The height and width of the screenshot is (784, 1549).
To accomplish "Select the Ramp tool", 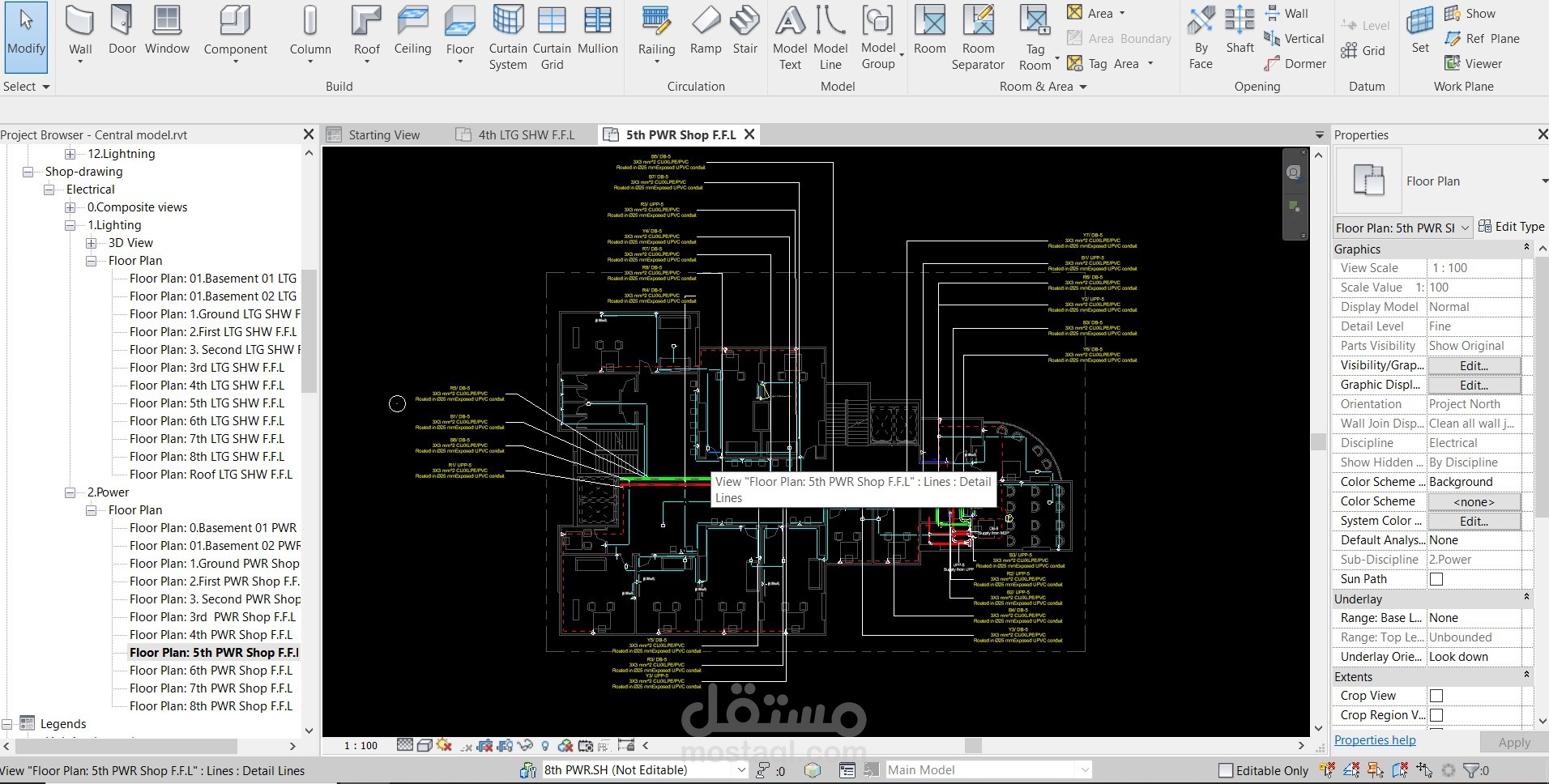I will 706,31.
